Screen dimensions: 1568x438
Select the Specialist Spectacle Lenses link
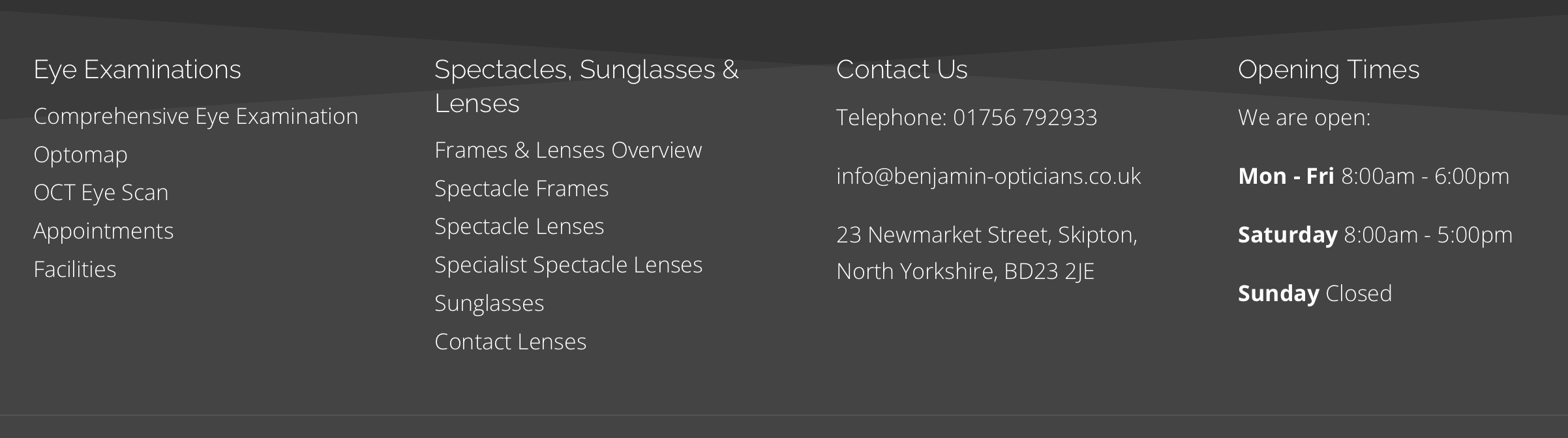point(568,265)
